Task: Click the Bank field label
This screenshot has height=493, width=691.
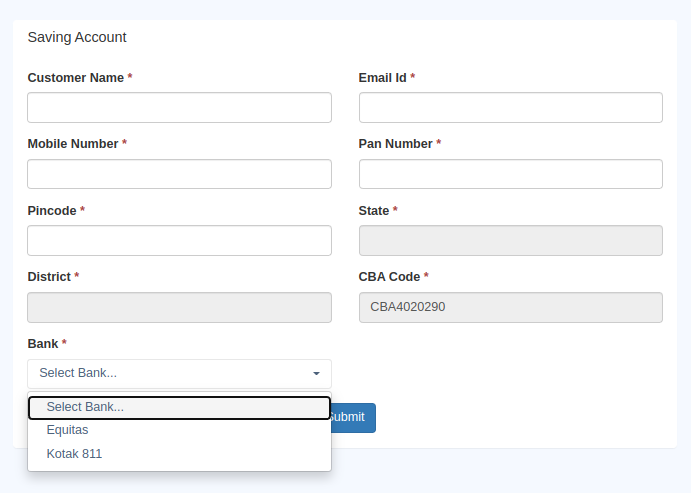Action: tap(43, 344)
